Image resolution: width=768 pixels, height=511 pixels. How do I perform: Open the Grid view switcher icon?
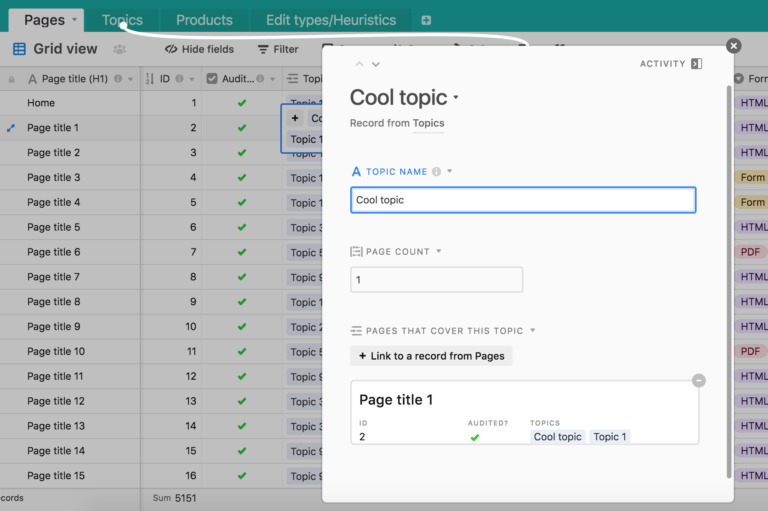pos(19,49)
